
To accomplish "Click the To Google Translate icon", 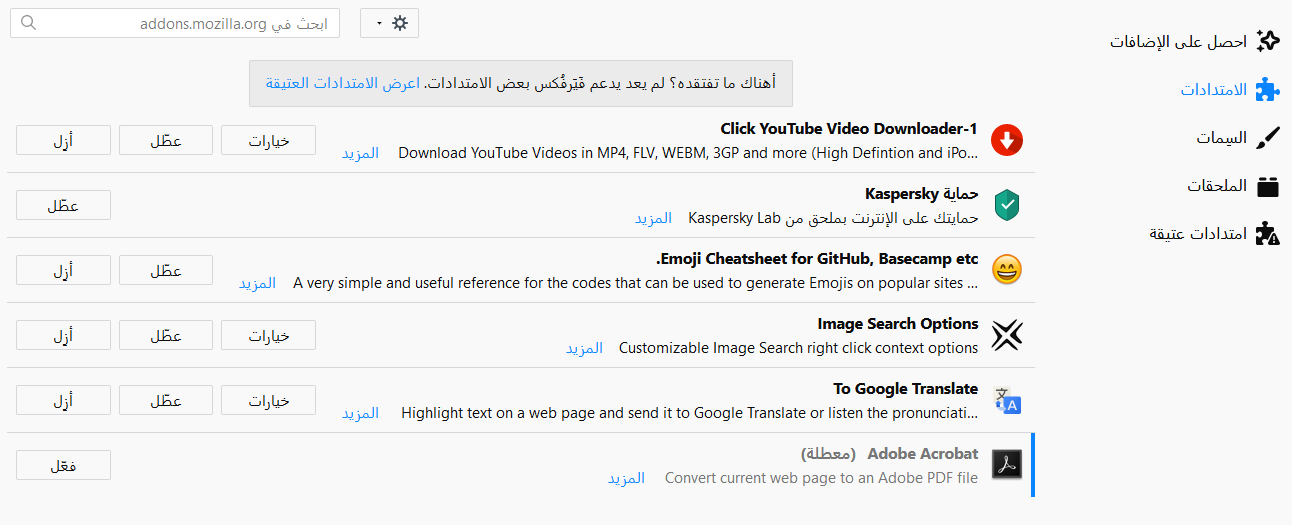I will (1007, 401).
